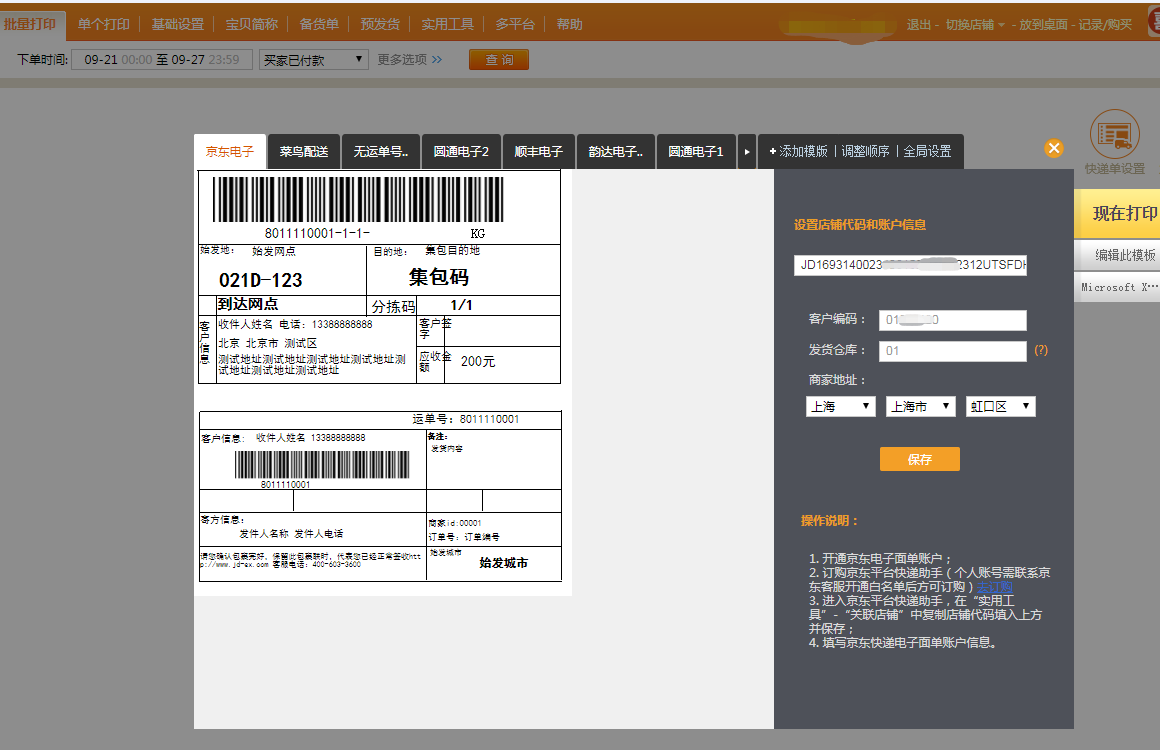This screenshot has width=1160, height=750.
Task: Open the 虹口区 district dropdown
Action: (1000, 407)
